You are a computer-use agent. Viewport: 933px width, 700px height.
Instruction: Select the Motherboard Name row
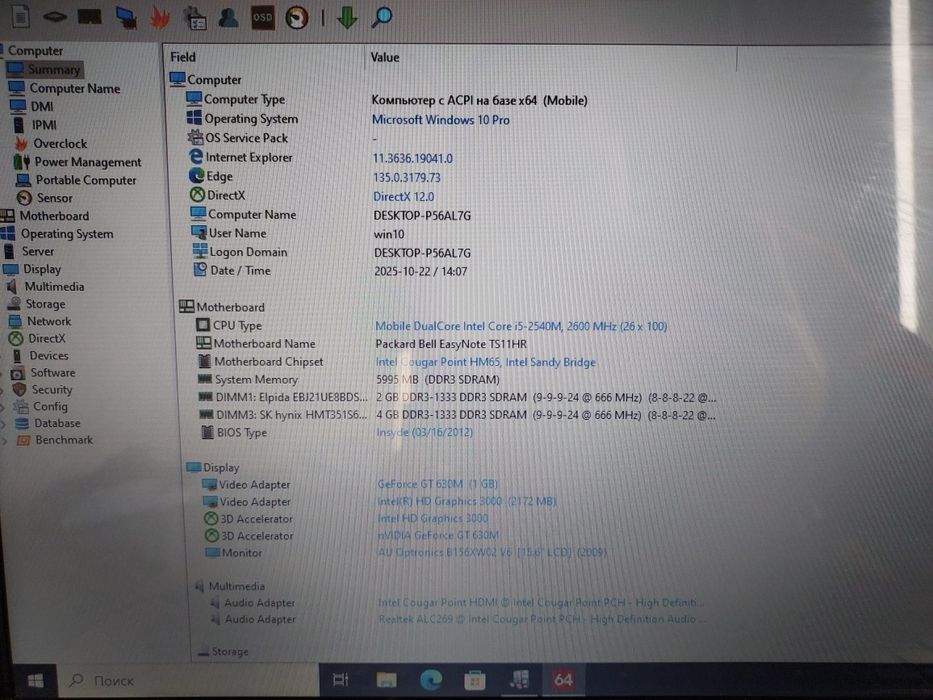coord(362,343)
